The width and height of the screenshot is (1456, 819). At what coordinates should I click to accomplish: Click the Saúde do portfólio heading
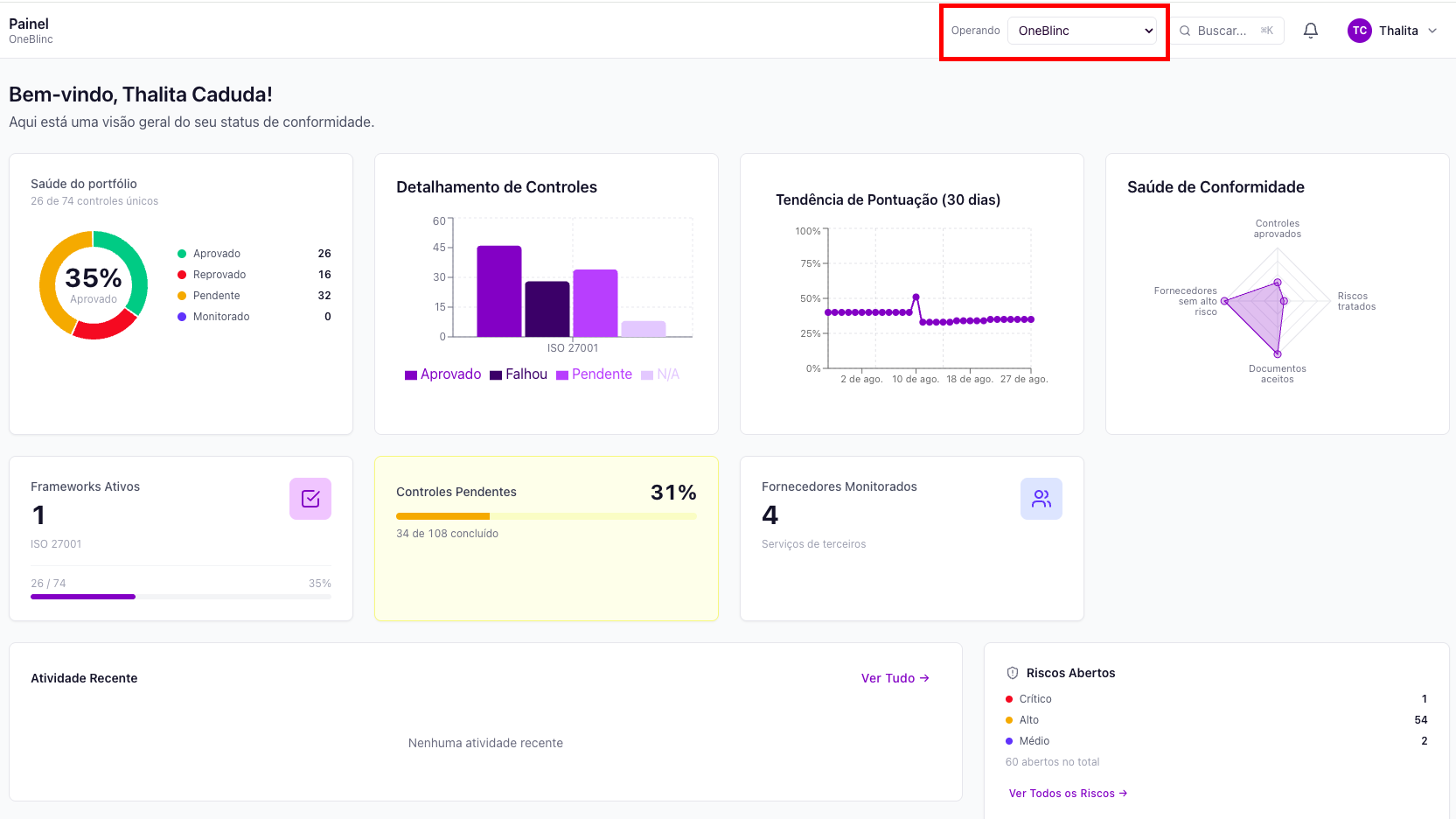click(x=84, y=184)
